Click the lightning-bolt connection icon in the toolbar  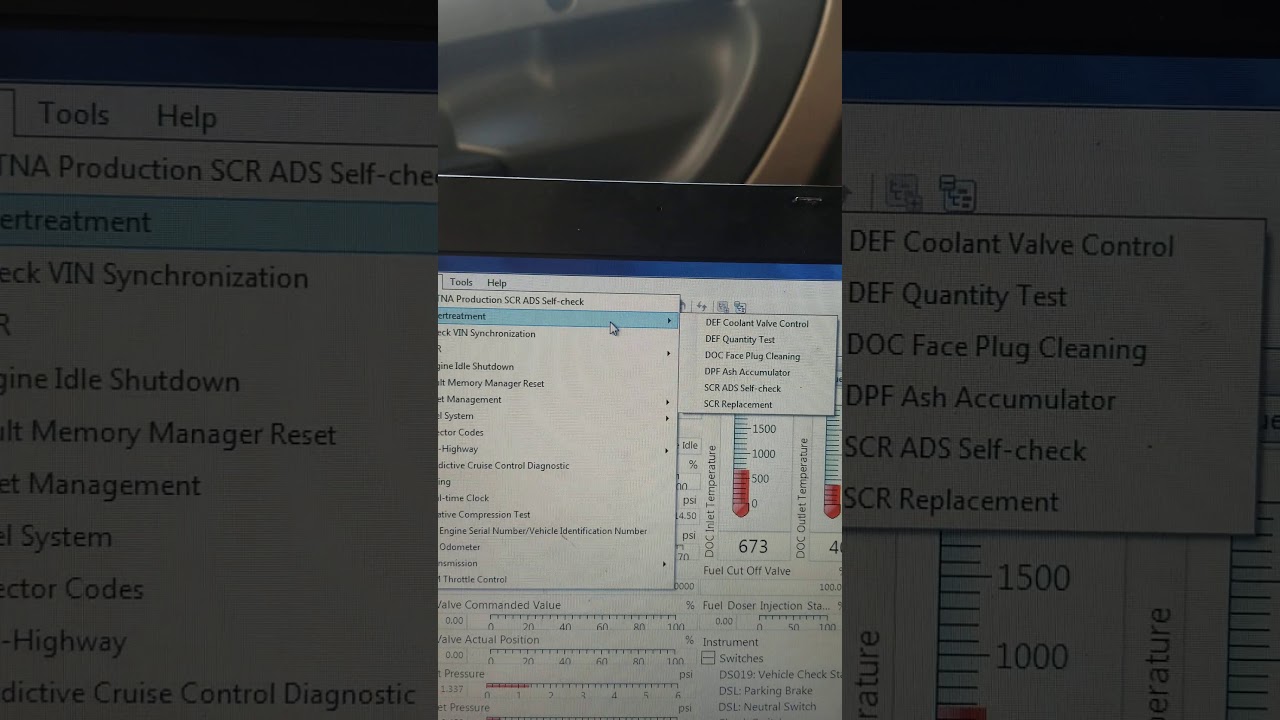point(701,307)
